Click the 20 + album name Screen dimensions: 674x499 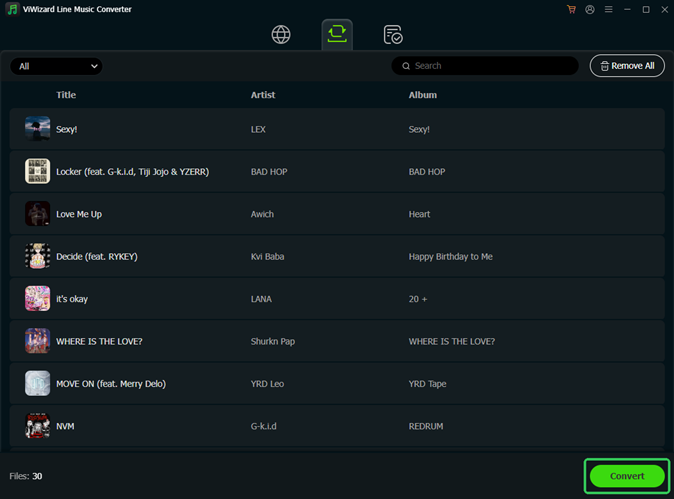coord(418,299)
